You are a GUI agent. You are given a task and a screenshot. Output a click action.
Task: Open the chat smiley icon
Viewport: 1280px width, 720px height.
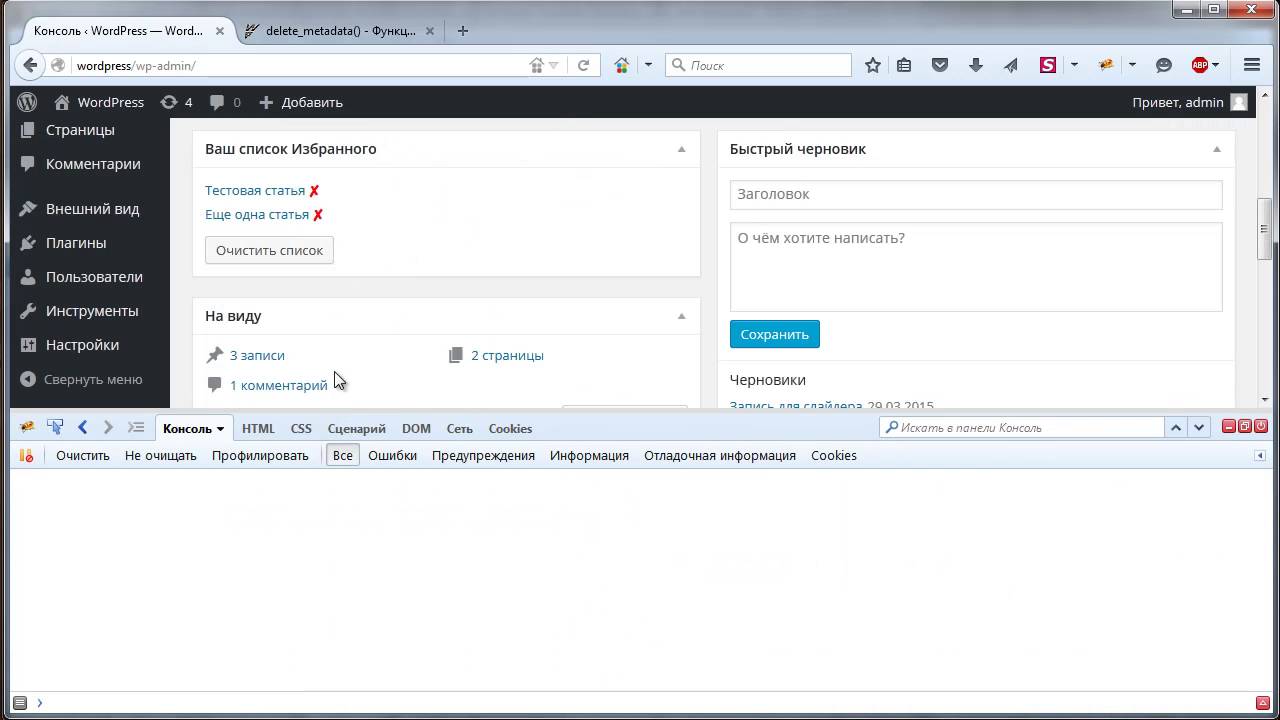pyautogui.click(x=1164, y=65)
